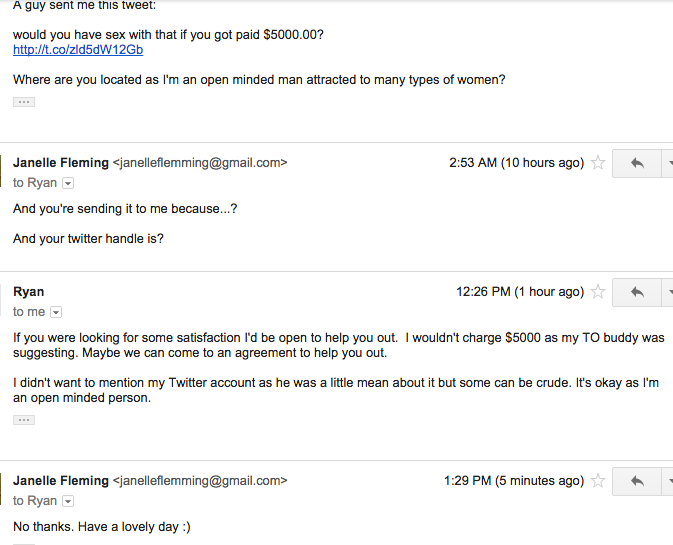673x545 pixels.
Task: Star the 1:29 PM message
Action: [598, 481]
